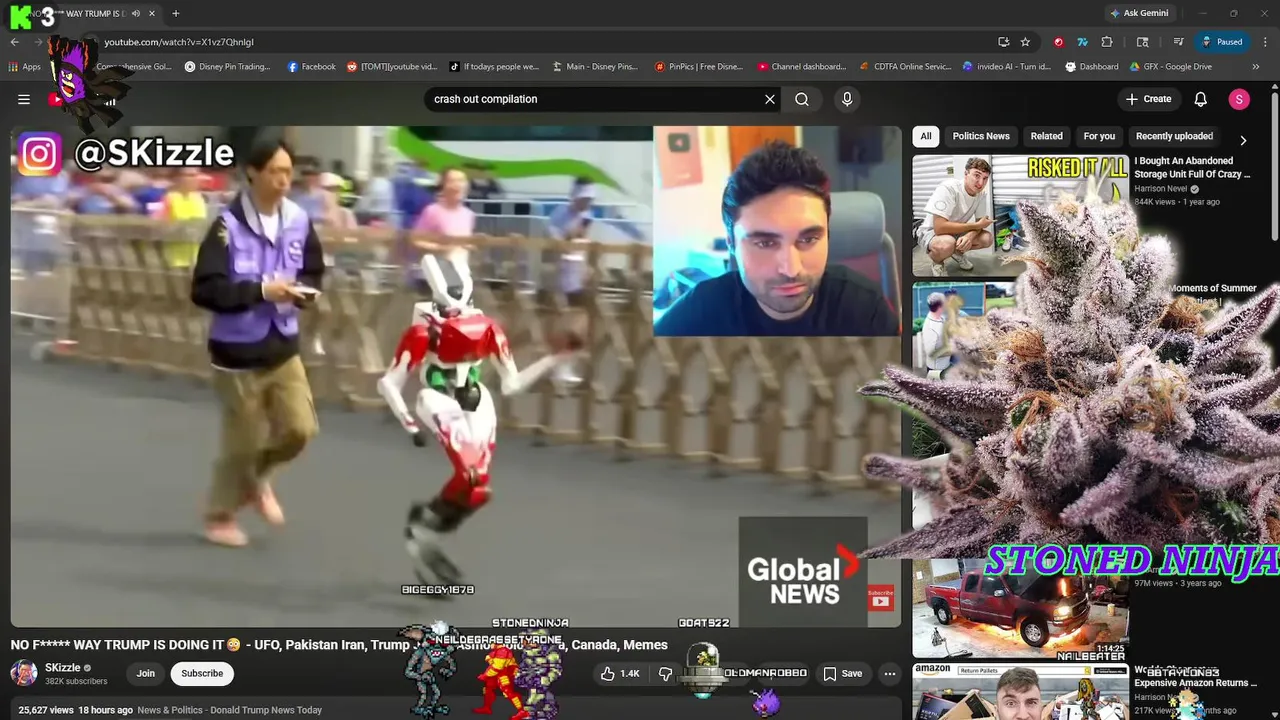Open the red truck video thumbnail
Viewport: 1280px width, 720px height.
(x=1020, y=608)
